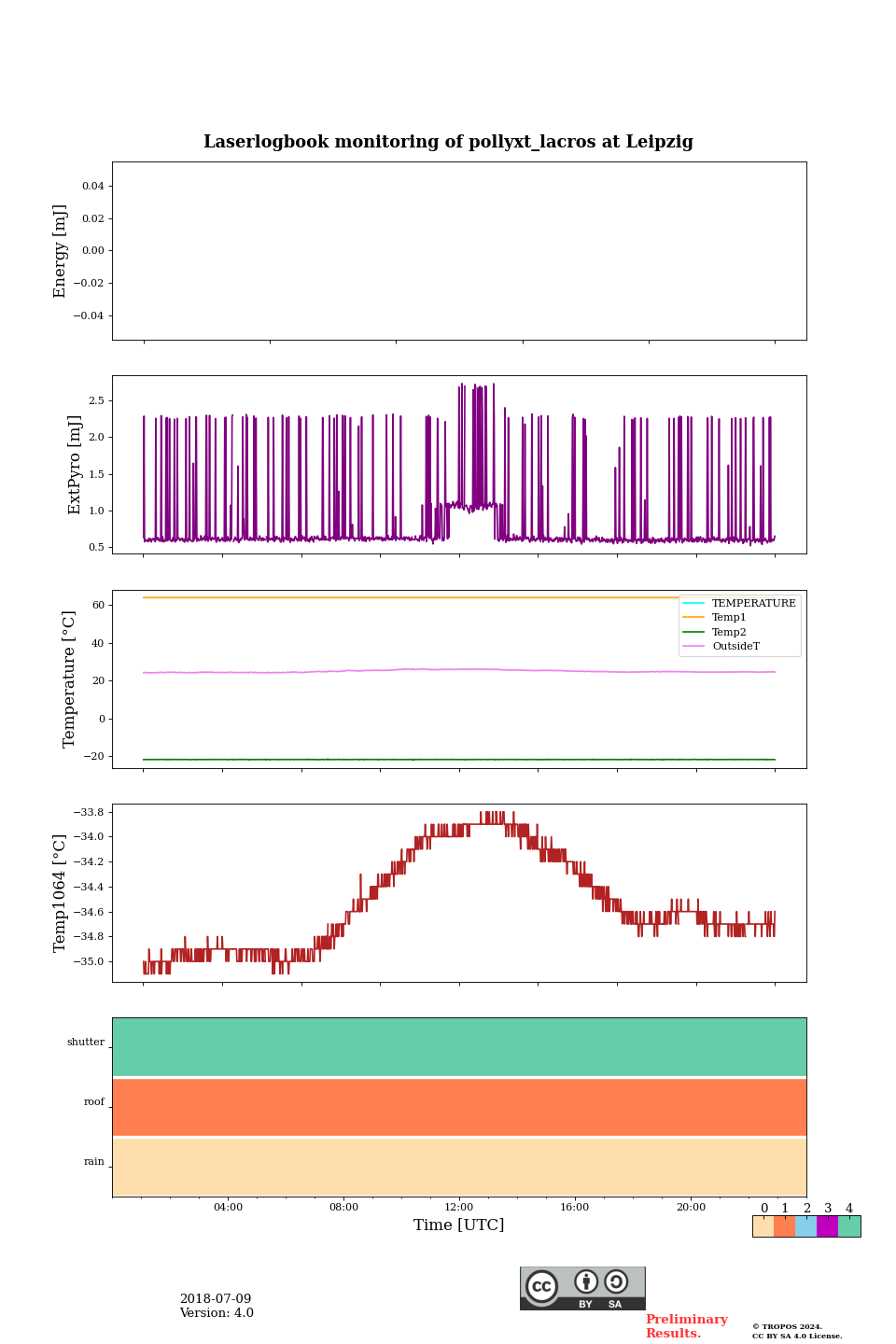
Task: Click the roof row label
Action: click(94, 1101)
